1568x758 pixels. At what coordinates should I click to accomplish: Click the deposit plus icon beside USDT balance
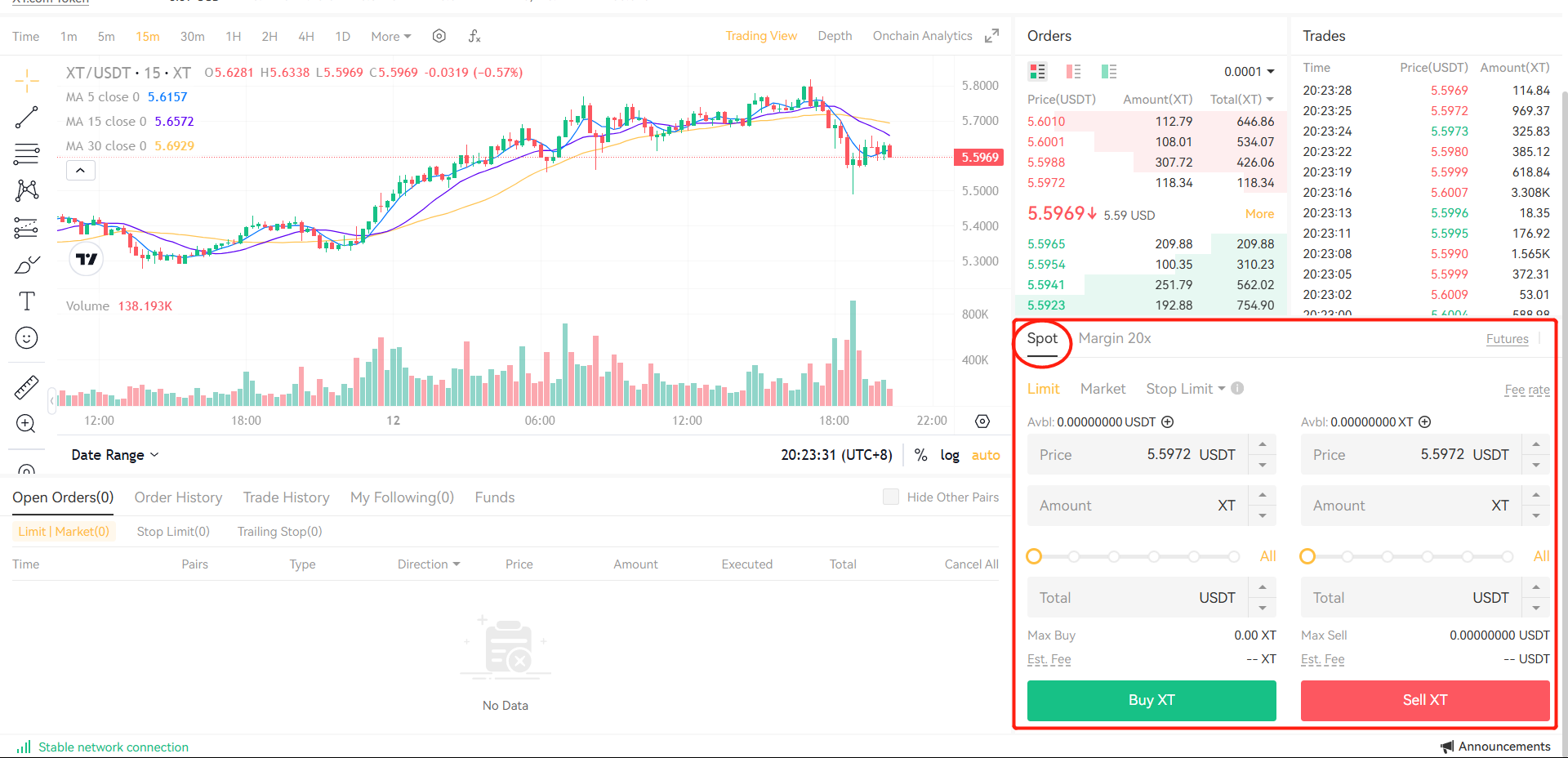pyautogui.click(x=1168, y=422)
